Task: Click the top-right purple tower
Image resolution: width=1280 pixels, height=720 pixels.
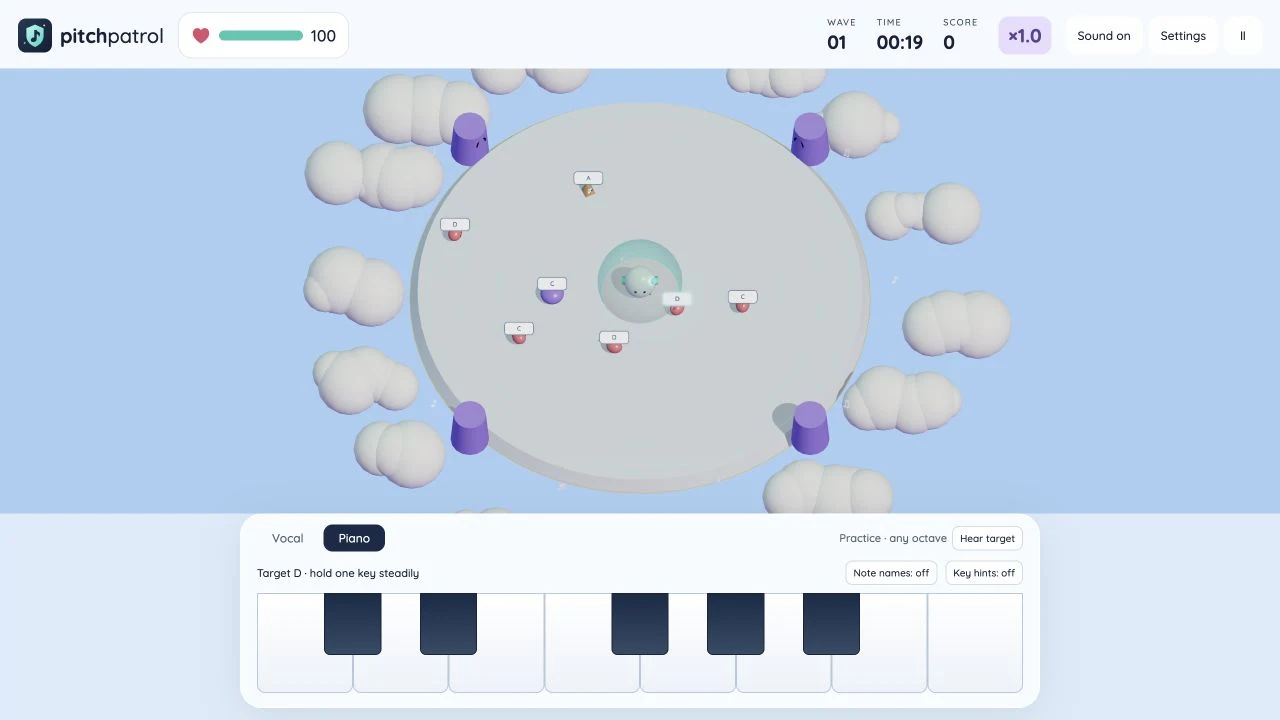Action: 810,139
